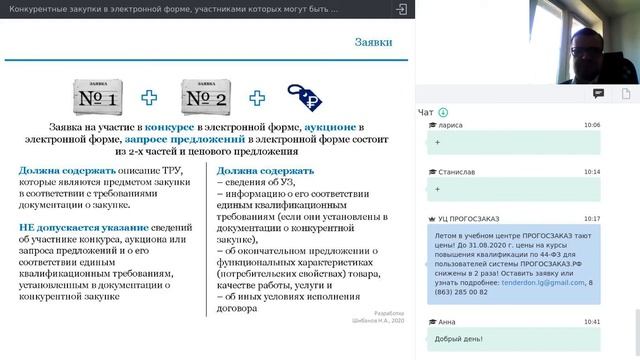Click the Чат panel label

(425, 112)
